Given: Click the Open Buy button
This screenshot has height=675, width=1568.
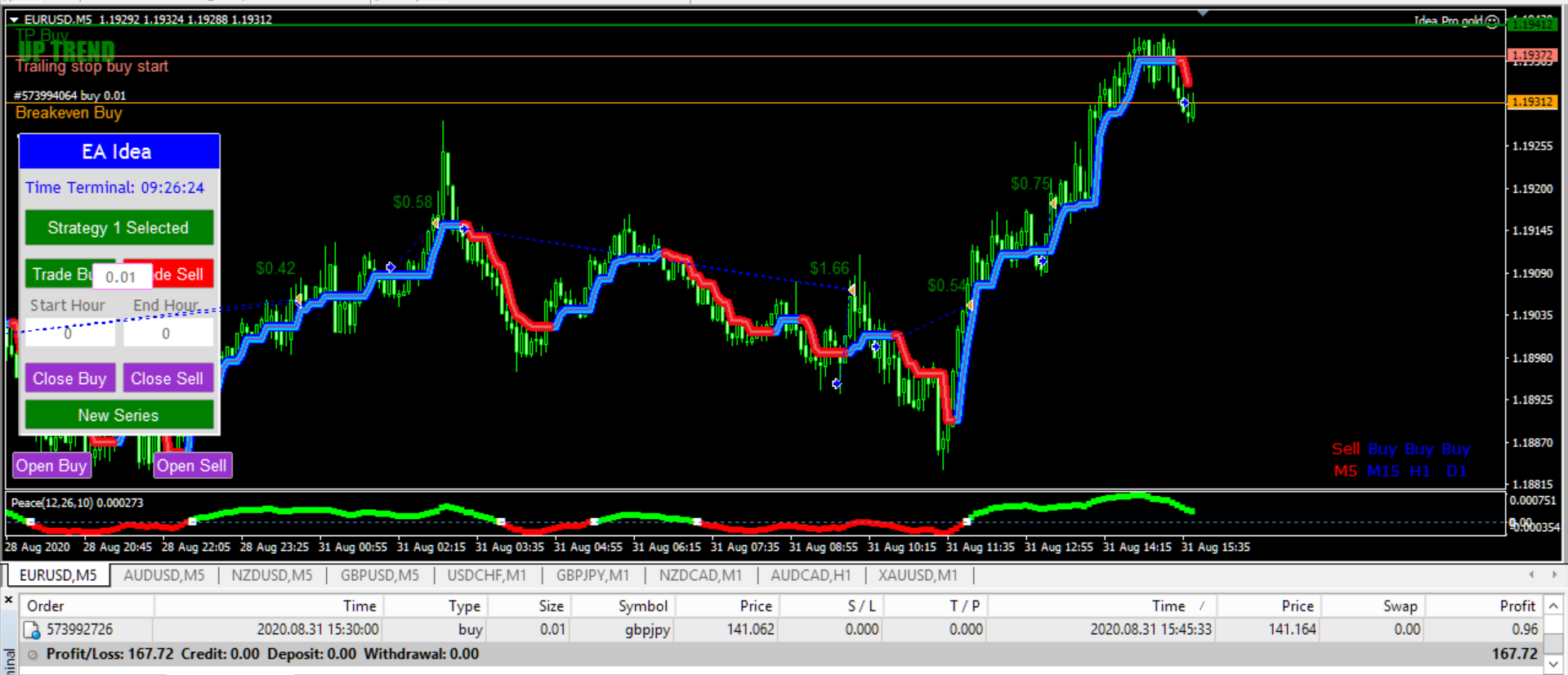Looking at the screenshot, I should tap(51, 466).
